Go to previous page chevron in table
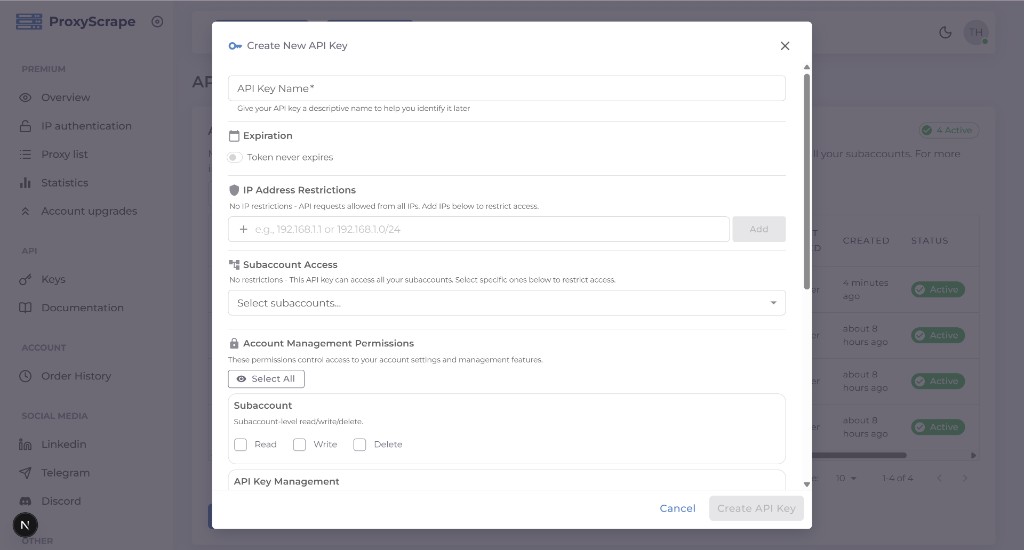 coord(939,478)
